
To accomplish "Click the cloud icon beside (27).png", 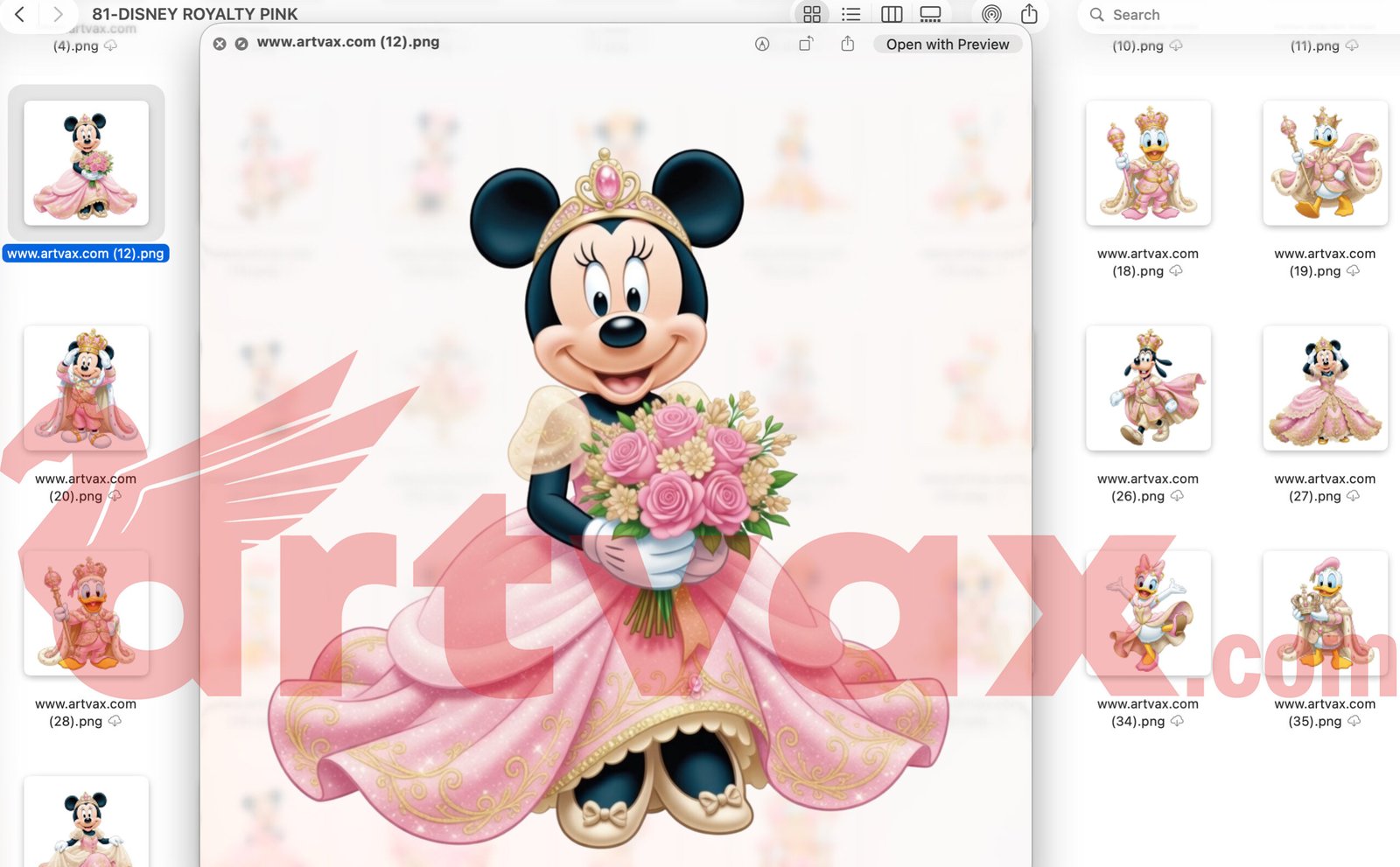I will 1353,496.
